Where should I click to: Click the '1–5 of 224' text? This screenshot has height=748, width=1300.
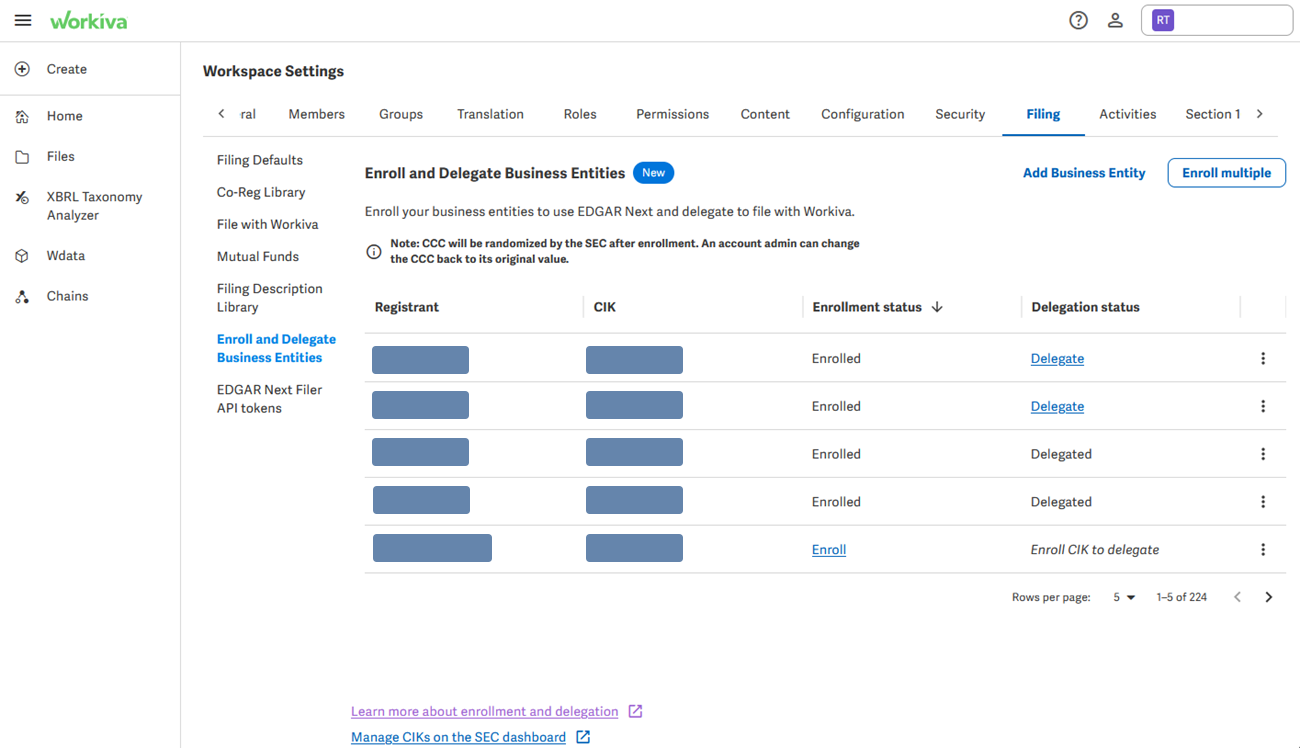pyautogui.click(x=1182, y=597)
